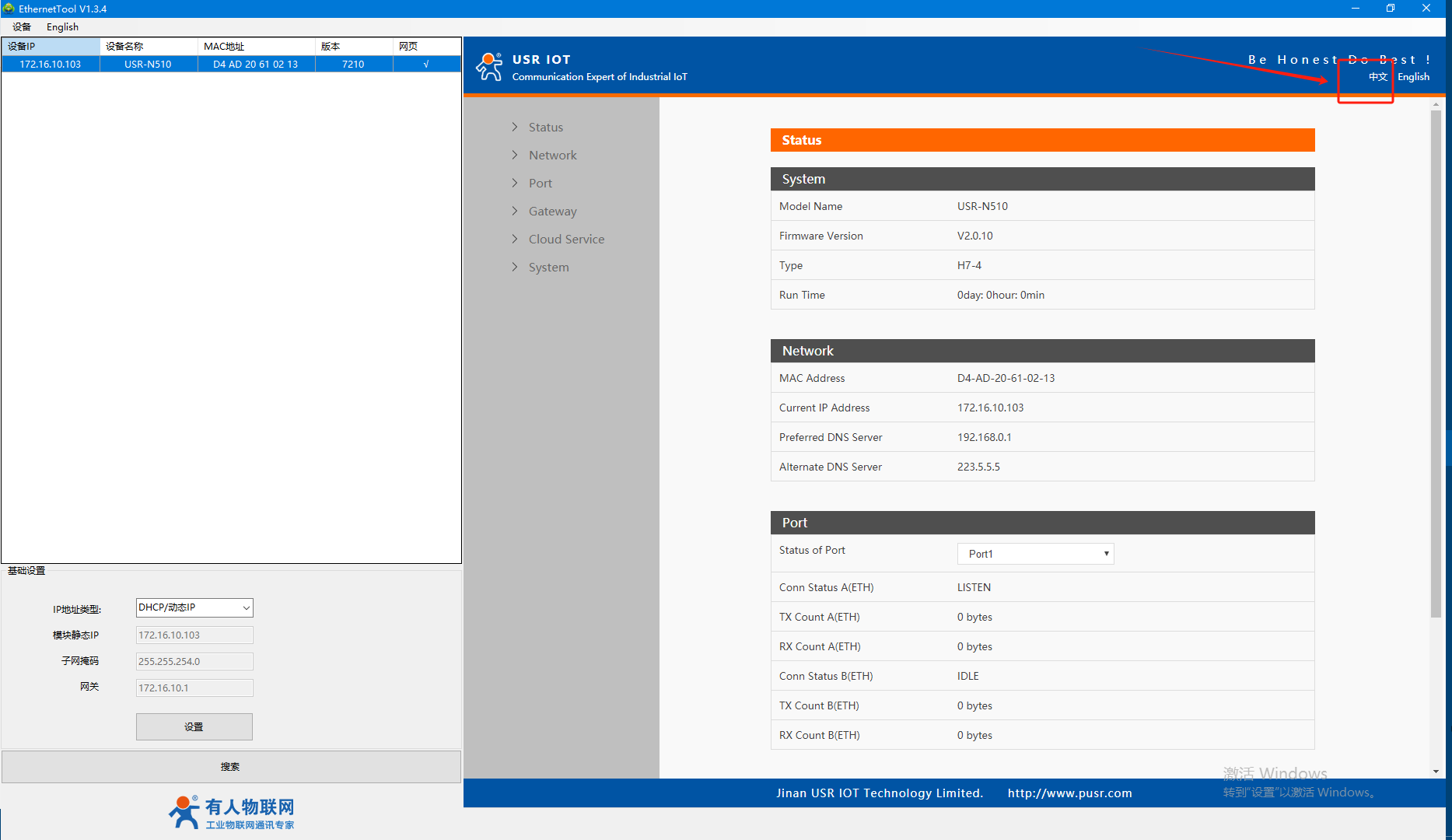Screen dimensions: 1452x840
Task: Restore the window using the title bar button
Action: tap(1391, 9)
